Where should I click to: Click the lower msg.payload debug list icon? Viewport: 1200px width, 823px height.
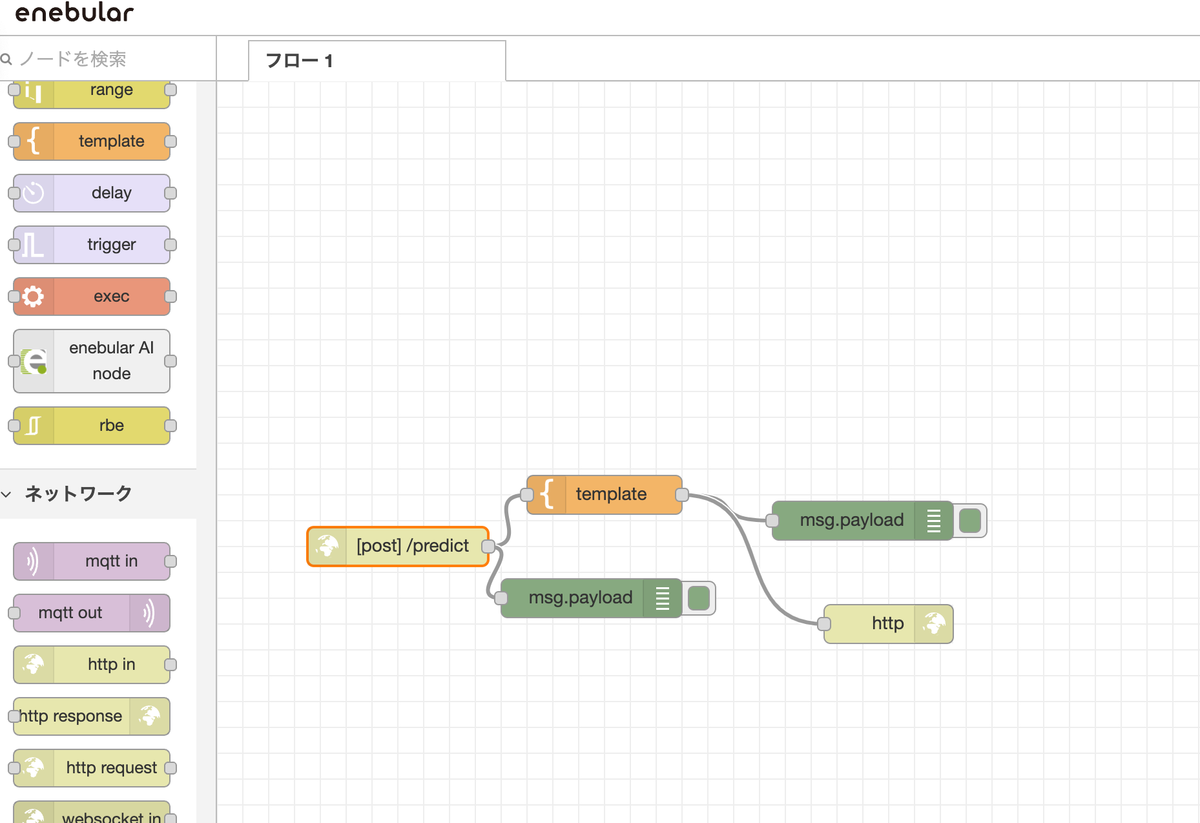(663, 598)
